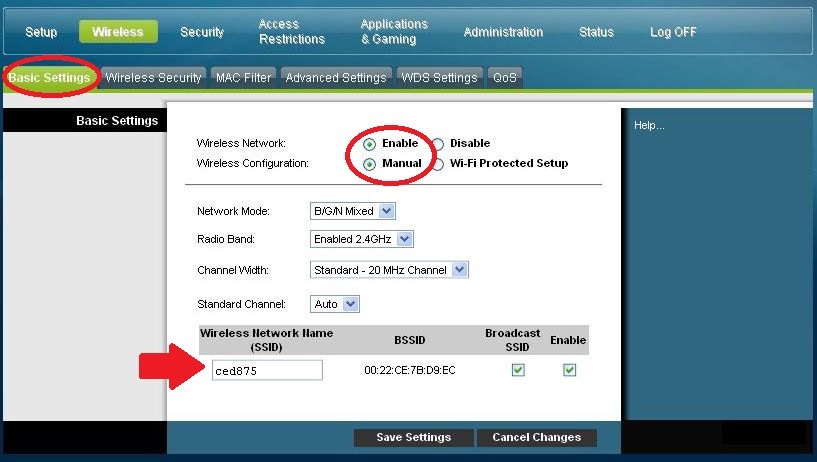Go to the Security tab
This screenshot has height=462, width=817.
click(202, 32)
